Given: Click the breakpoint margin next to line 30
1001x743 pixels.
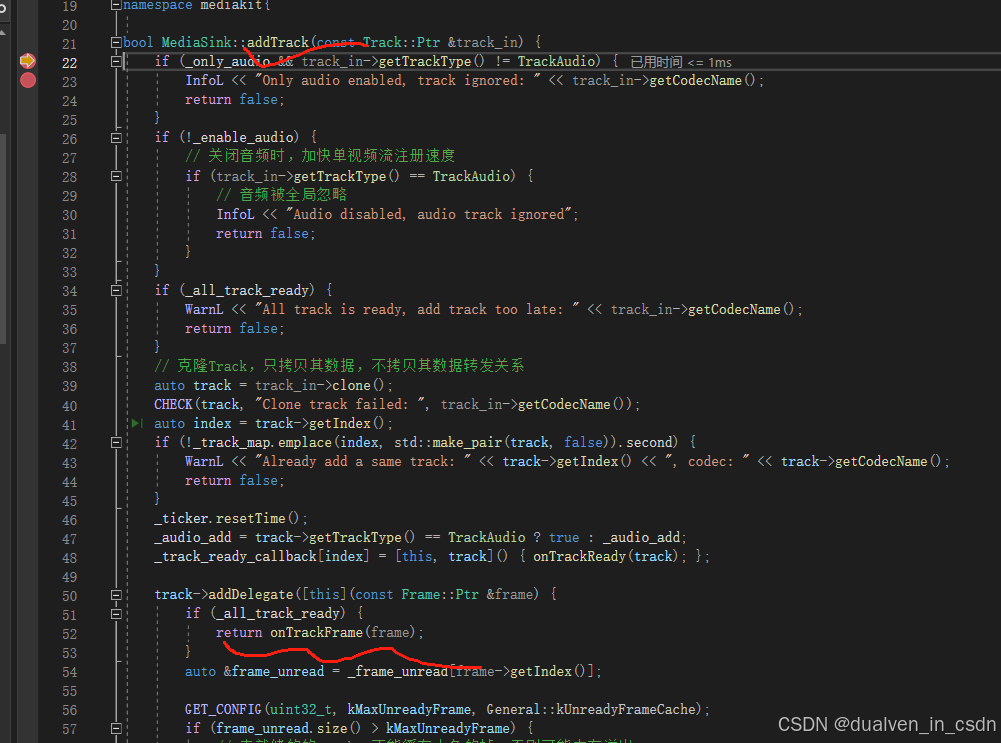Looking at the screenshot, I should coord(27,213).
